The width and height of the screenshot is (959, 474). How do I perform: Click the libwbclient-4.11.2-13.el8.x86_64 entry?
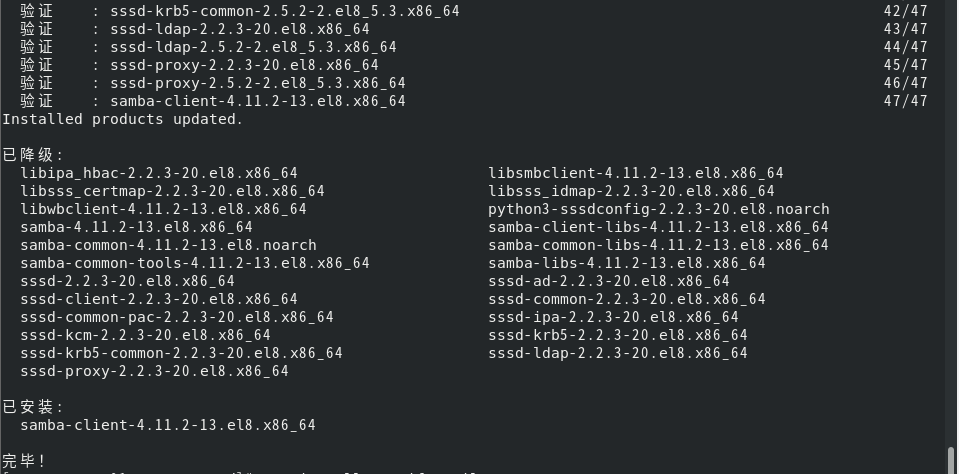pos(163,209)
